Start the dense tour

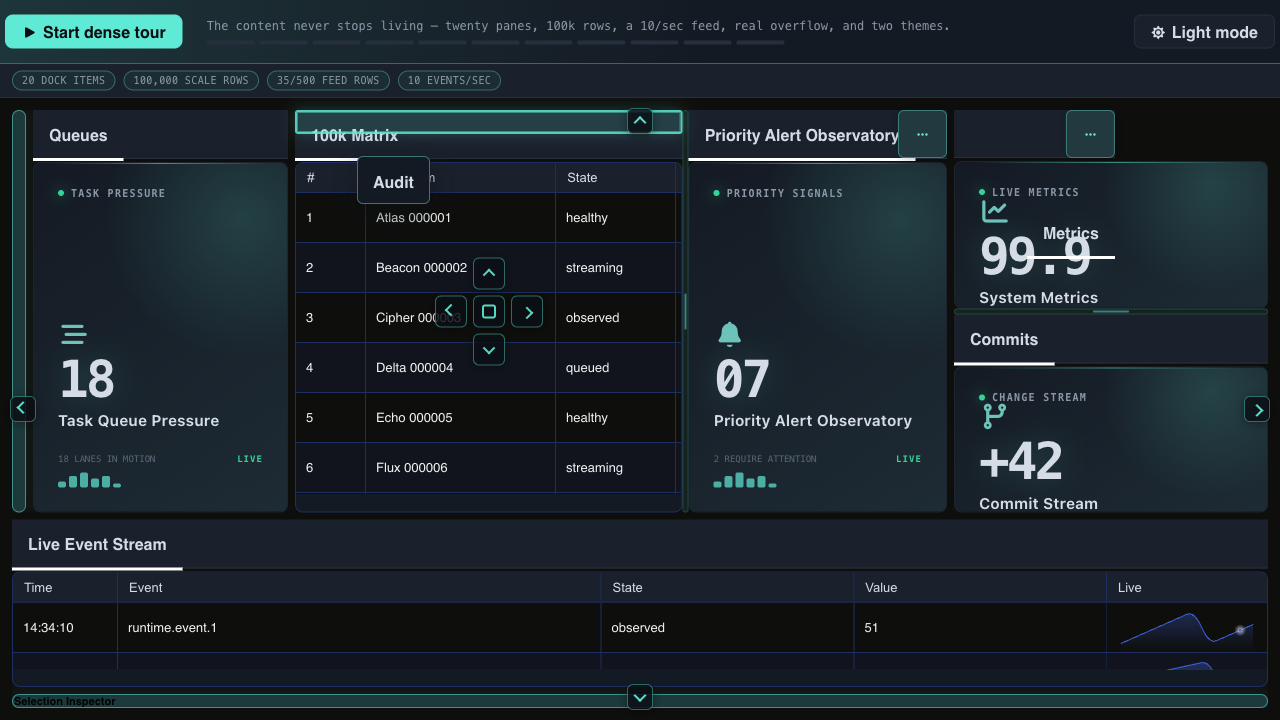pos(94,32)
